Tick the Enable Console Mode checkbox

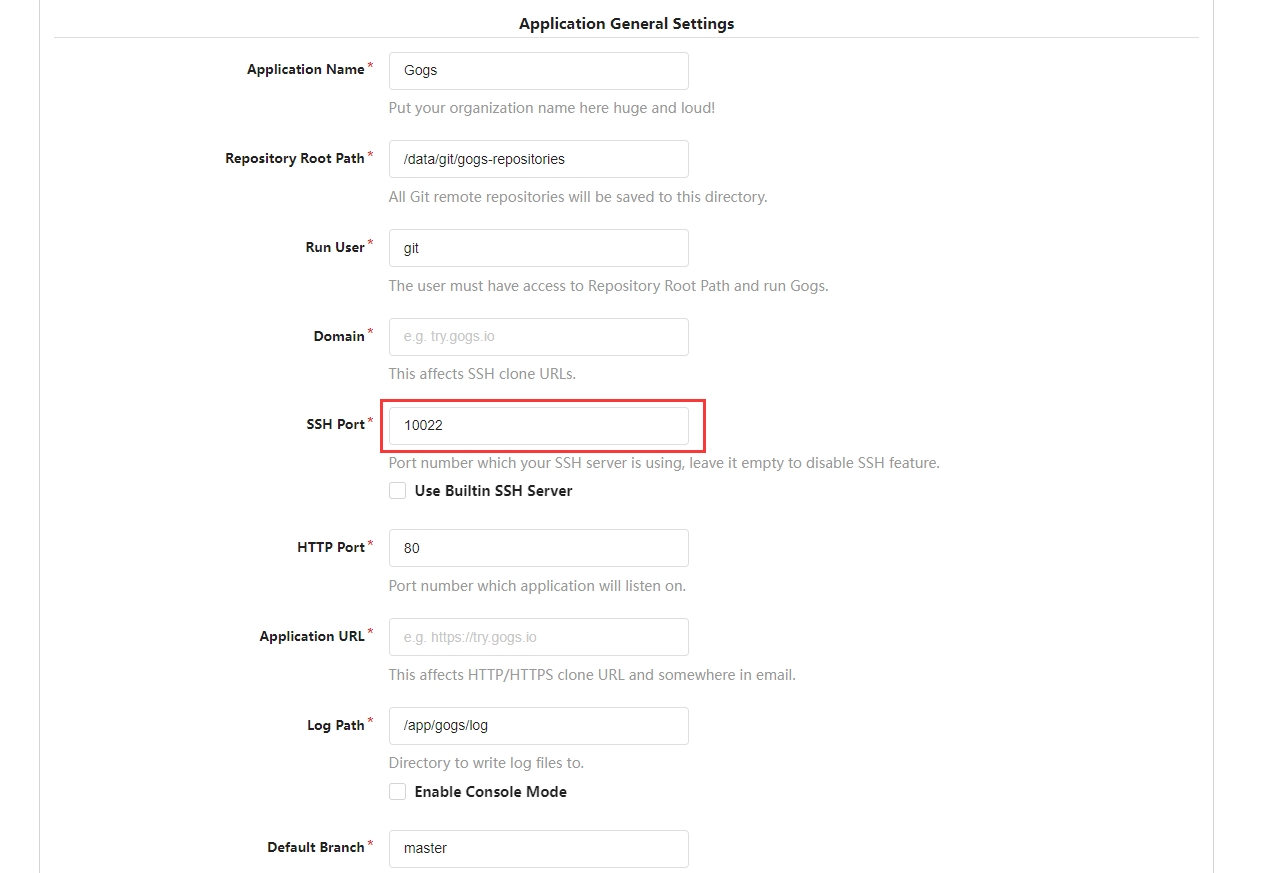click(398, 792)
